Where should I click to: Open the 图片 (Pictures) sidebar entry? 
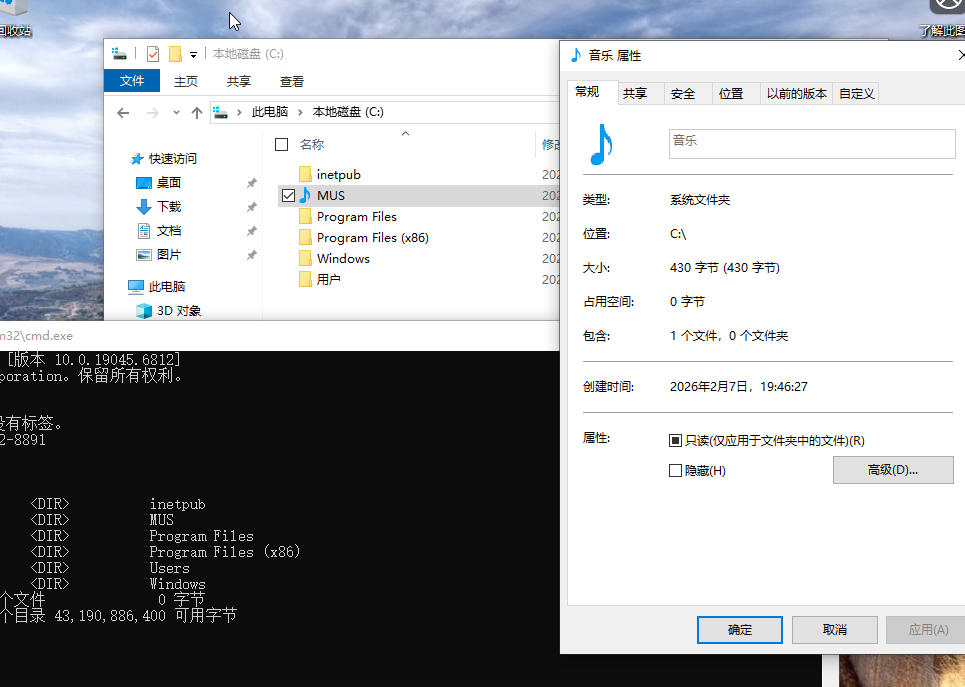(x=168, y=252)
